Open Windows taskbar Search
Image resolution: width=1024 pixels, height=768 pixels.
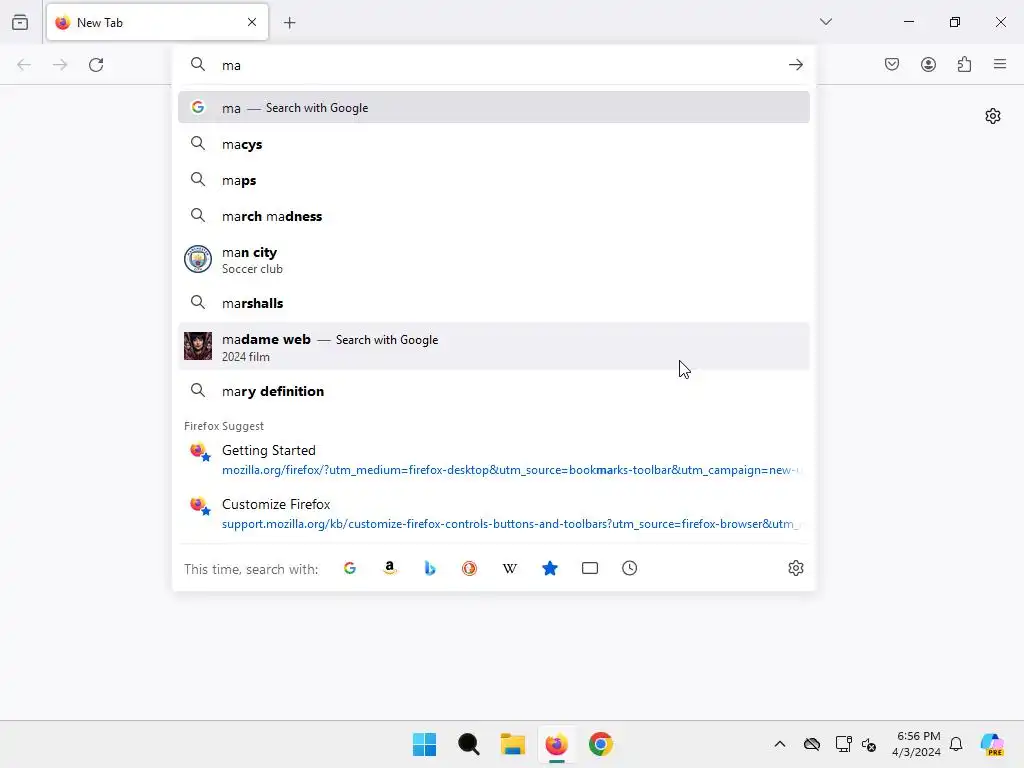pyautogui.click(x=468, y=744)
